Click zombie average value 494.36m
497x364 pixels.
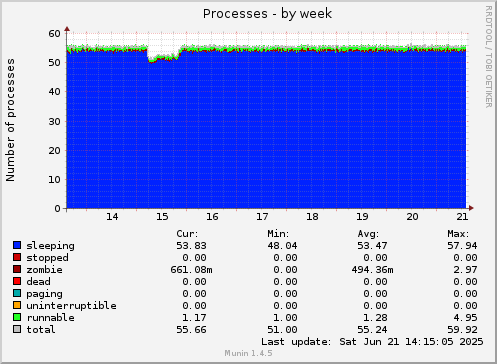(x=372, y=270)
